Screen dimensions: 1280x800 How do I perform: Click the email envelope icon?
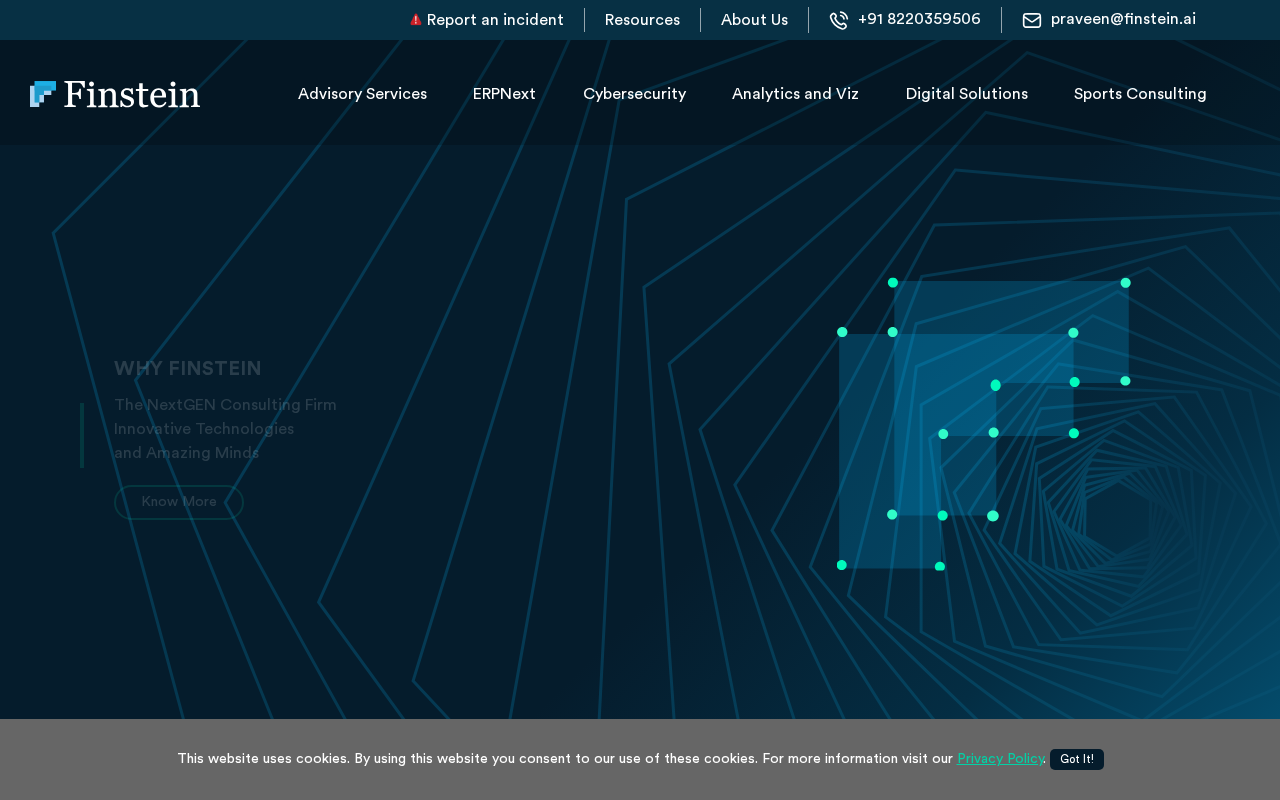click(x=1032, y=20)
